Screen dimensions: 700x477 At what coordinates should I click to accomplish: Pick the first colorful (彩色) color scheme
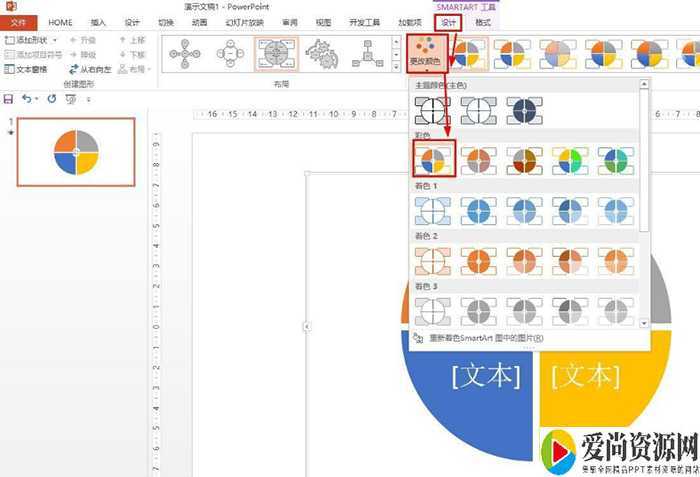tap(433, 159)
